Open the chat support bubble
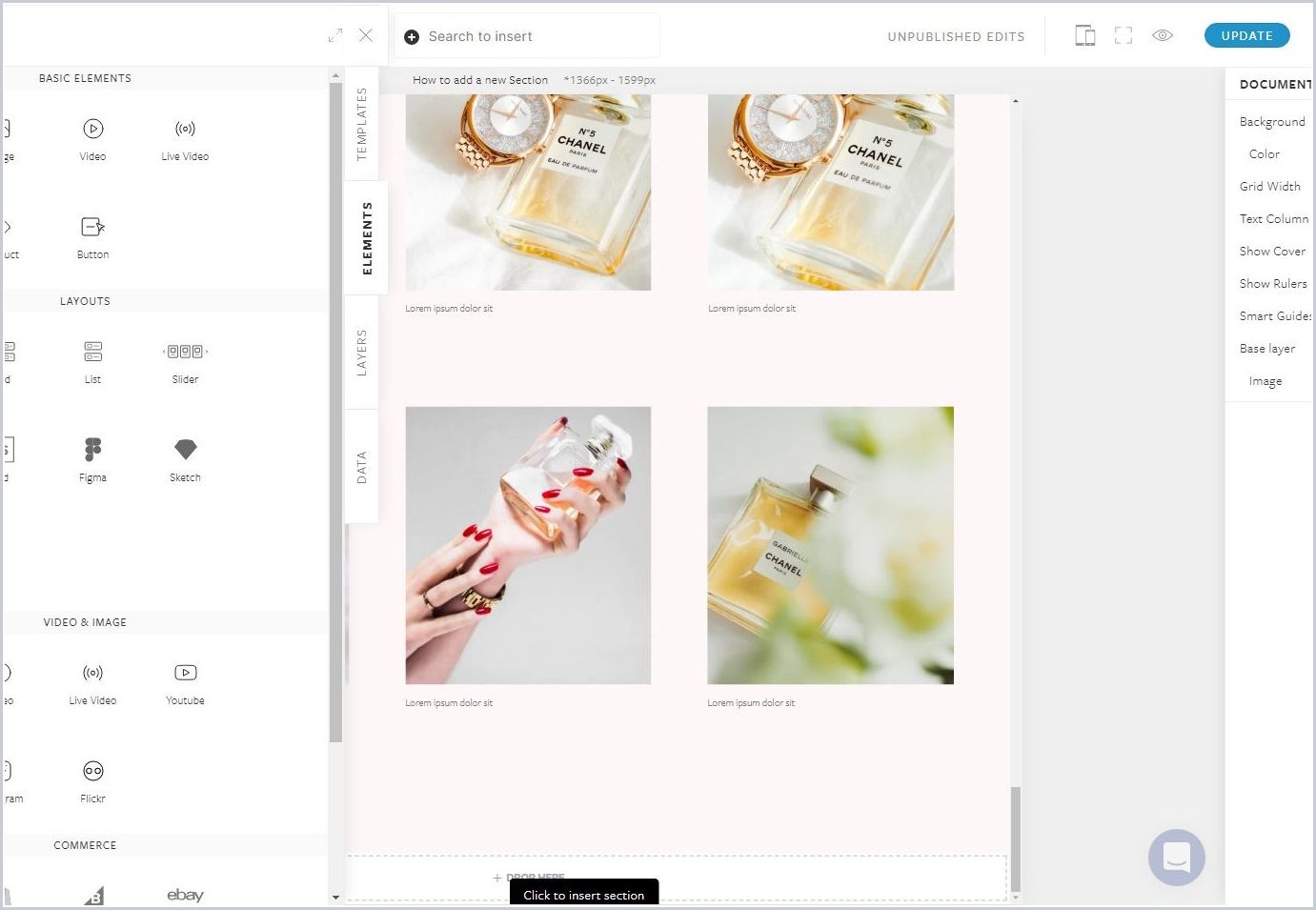Screen dimensions: 1316x910 click(1176, 857)
